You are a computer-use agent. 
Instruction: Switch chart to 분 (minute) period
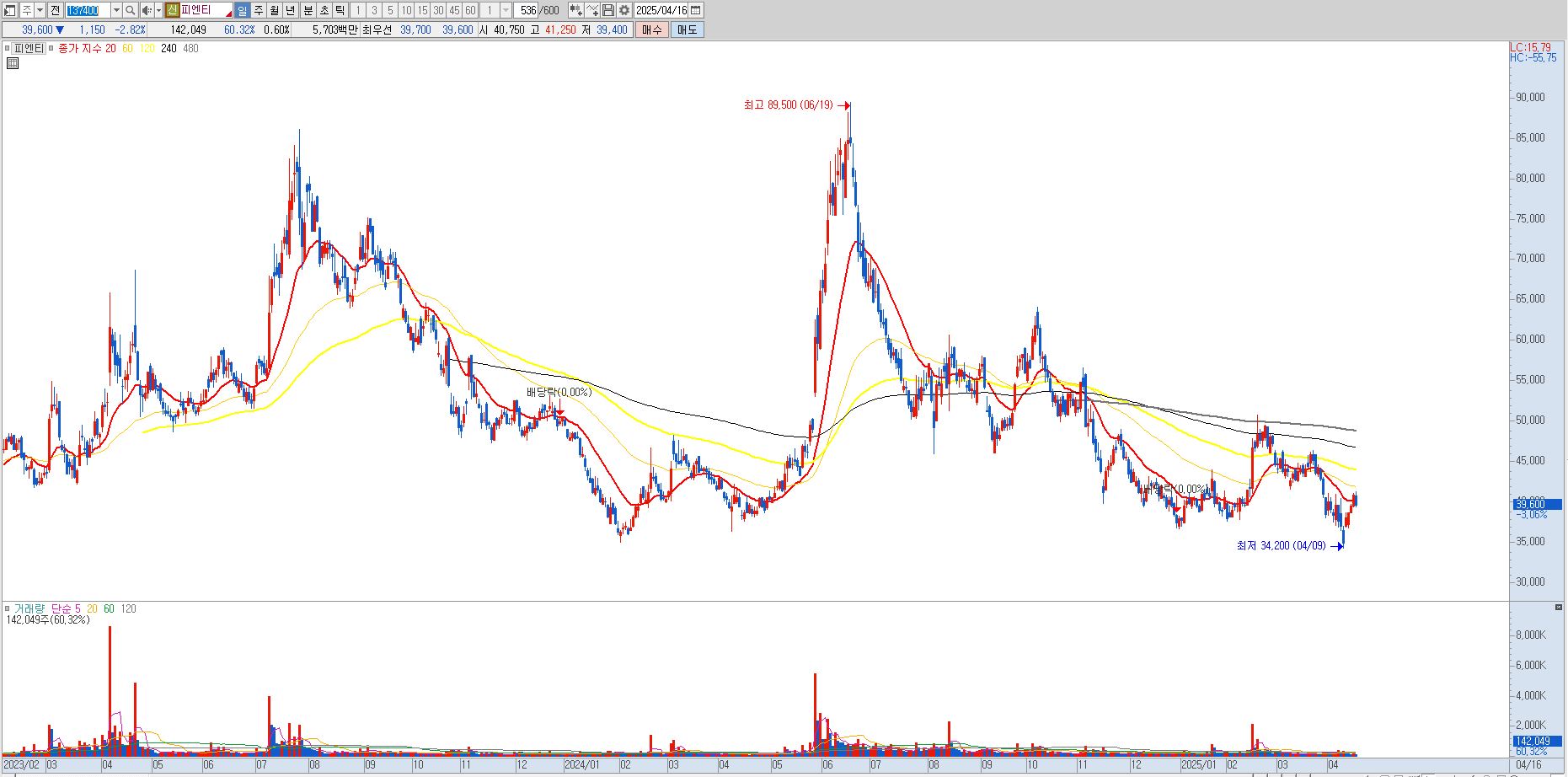[x=308, y=10]
